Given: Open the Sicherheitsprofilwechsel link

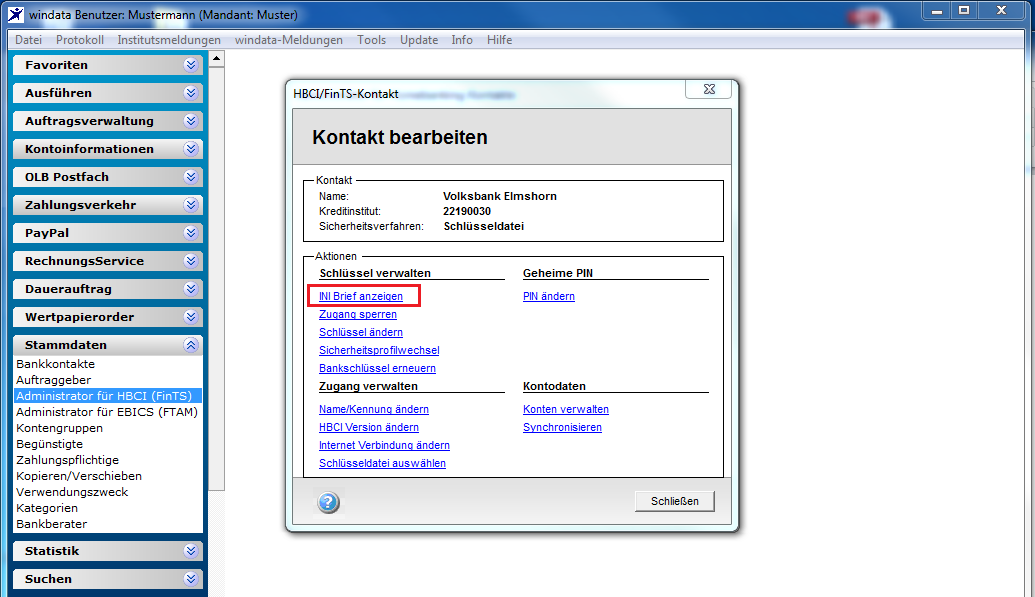Looking at the screenshot, I should 379,350.
